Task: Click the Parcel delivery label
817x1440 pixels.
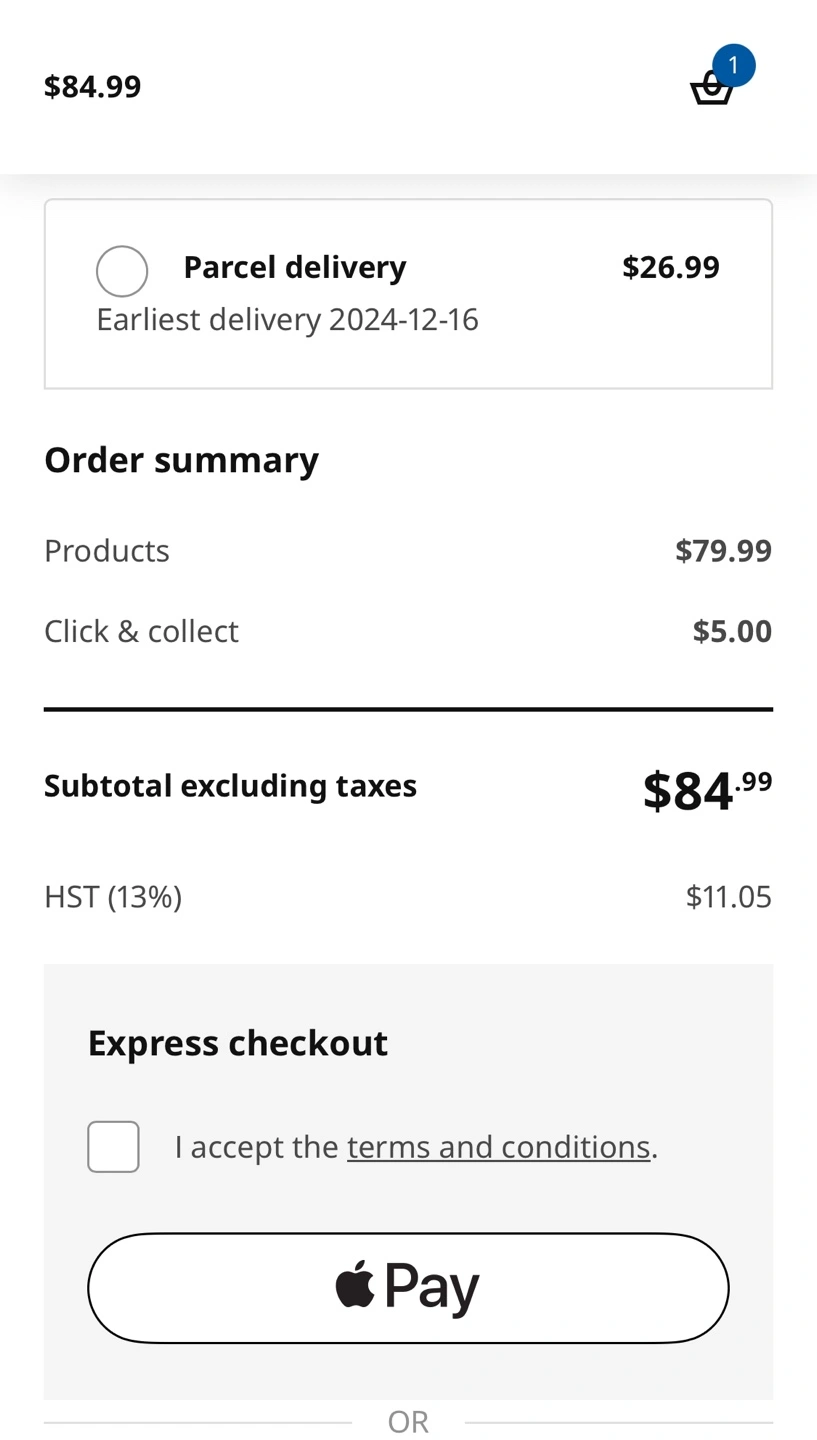Action: (295, 267)
